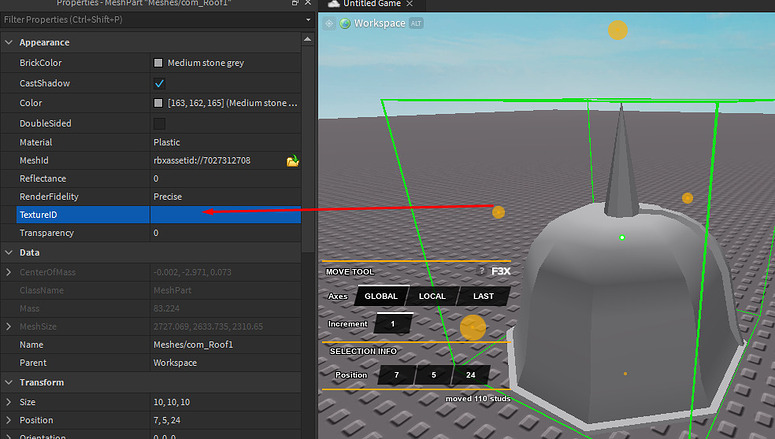The width and height of the screenshot is (775, 439).
Task: Click the MeshId folder browse icon
Action: [x=293, y=161]
